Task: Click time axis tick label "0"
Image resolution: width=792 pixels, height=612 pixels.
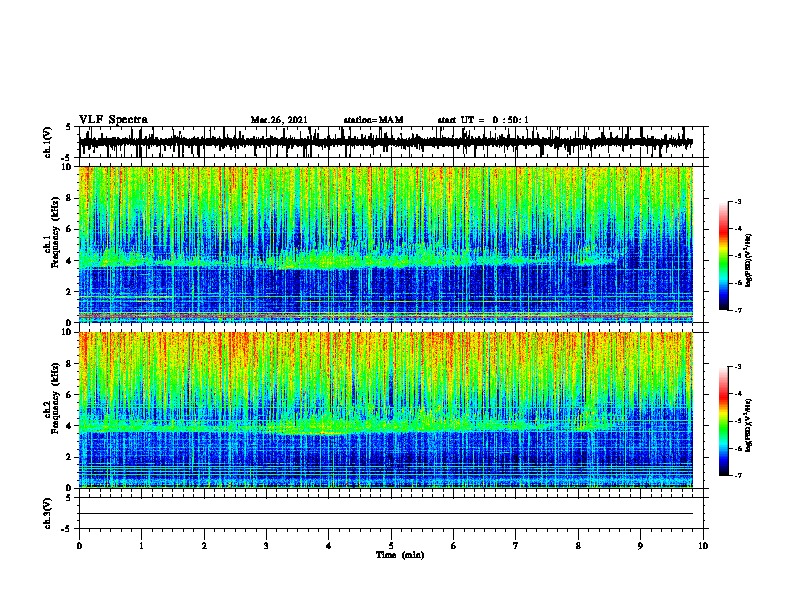Action: pos(79,546)
